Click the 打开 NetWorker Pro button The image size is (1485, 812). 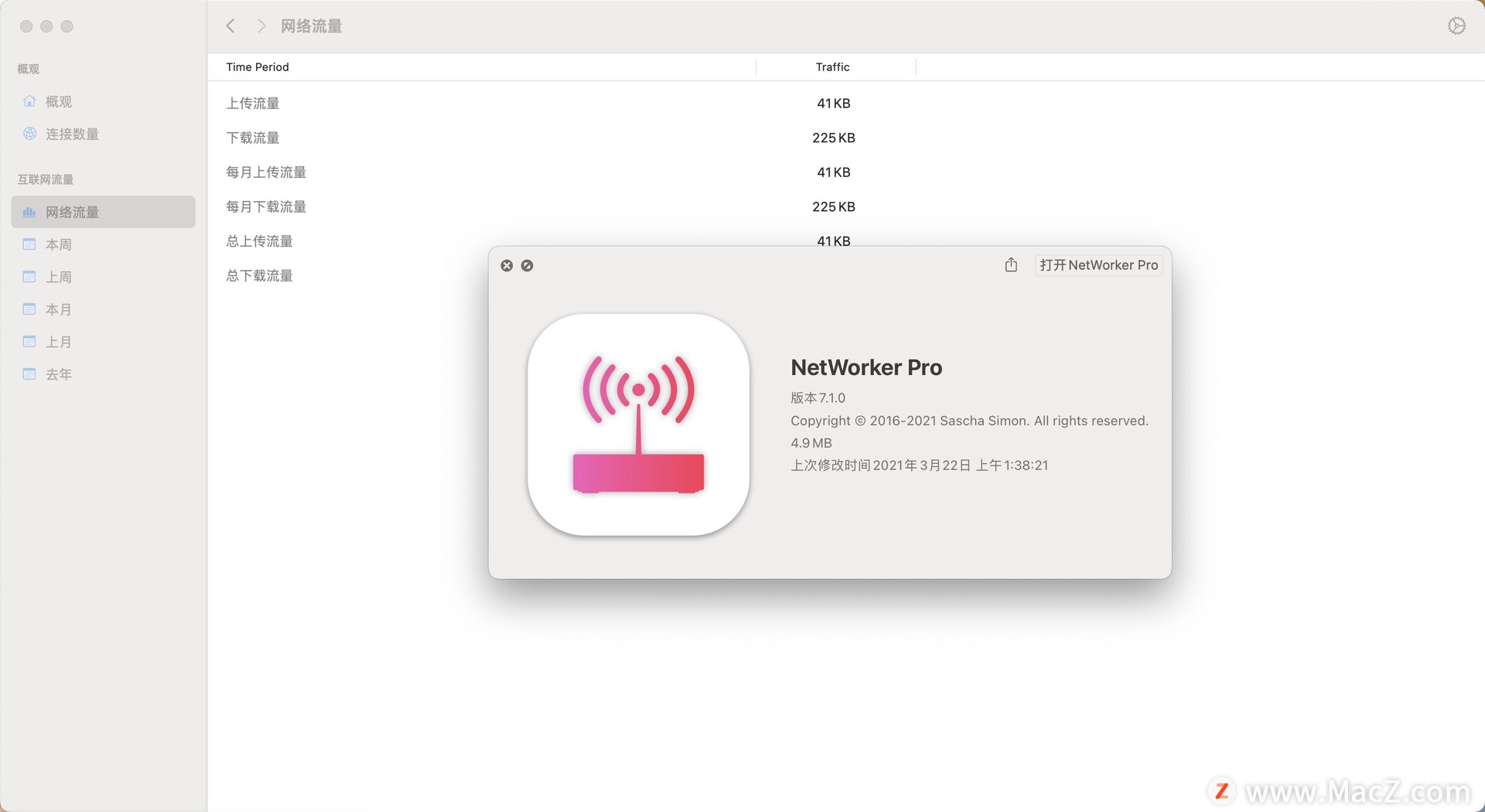pos(1098,265)
